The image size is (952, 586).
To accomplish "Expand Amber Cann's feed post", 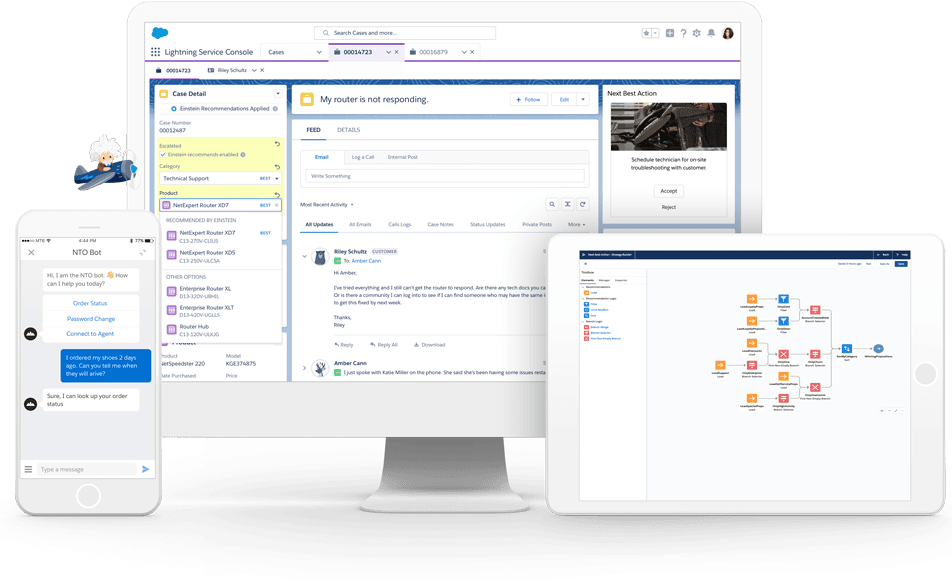I will click(x=305, y=367).
